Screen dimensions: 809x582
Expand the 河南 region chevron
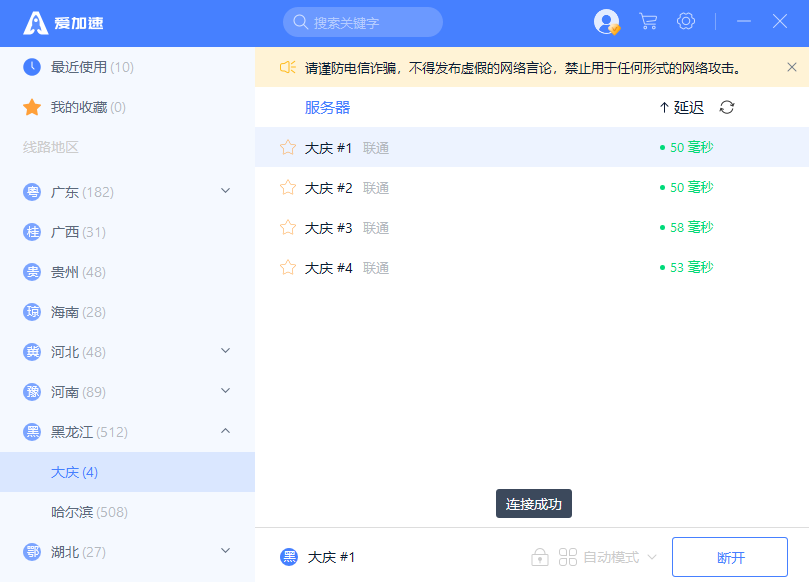point(225,391)
